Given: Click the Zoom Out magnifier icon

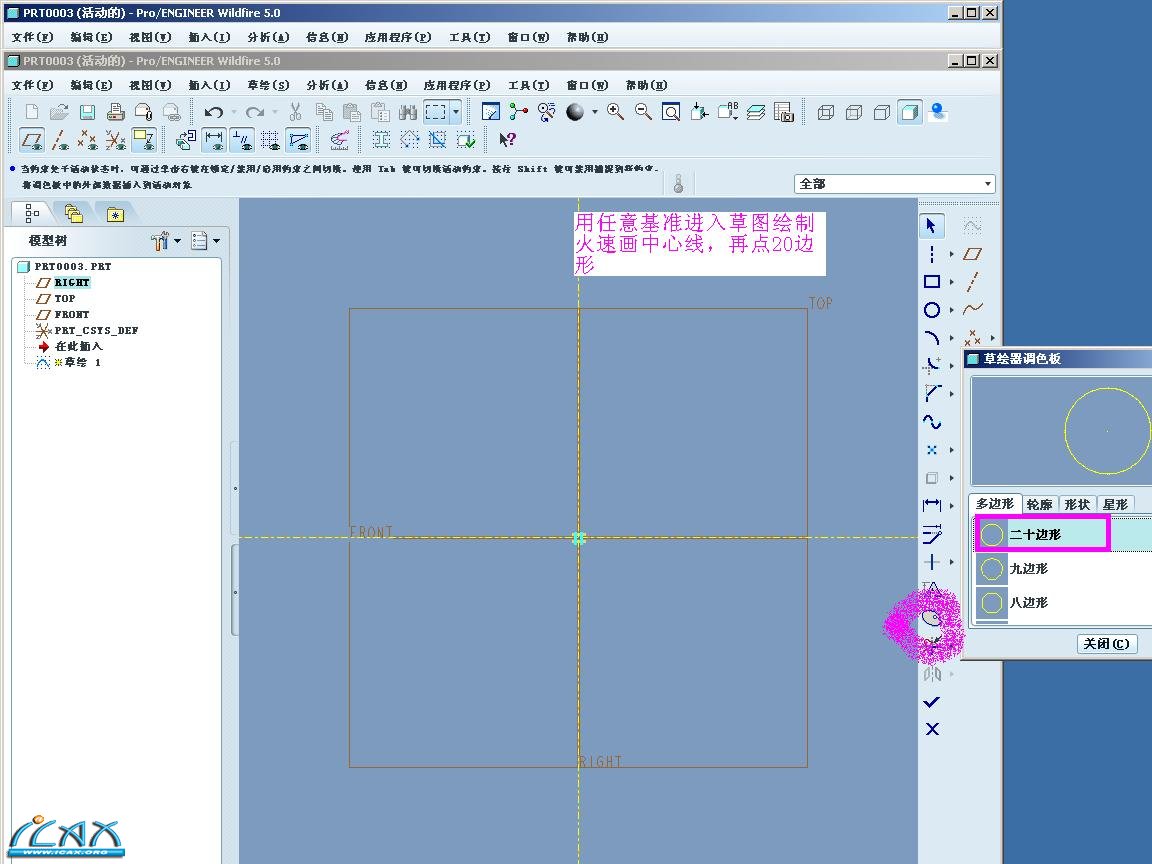Looking at the screenshot, I should point(644,112).
